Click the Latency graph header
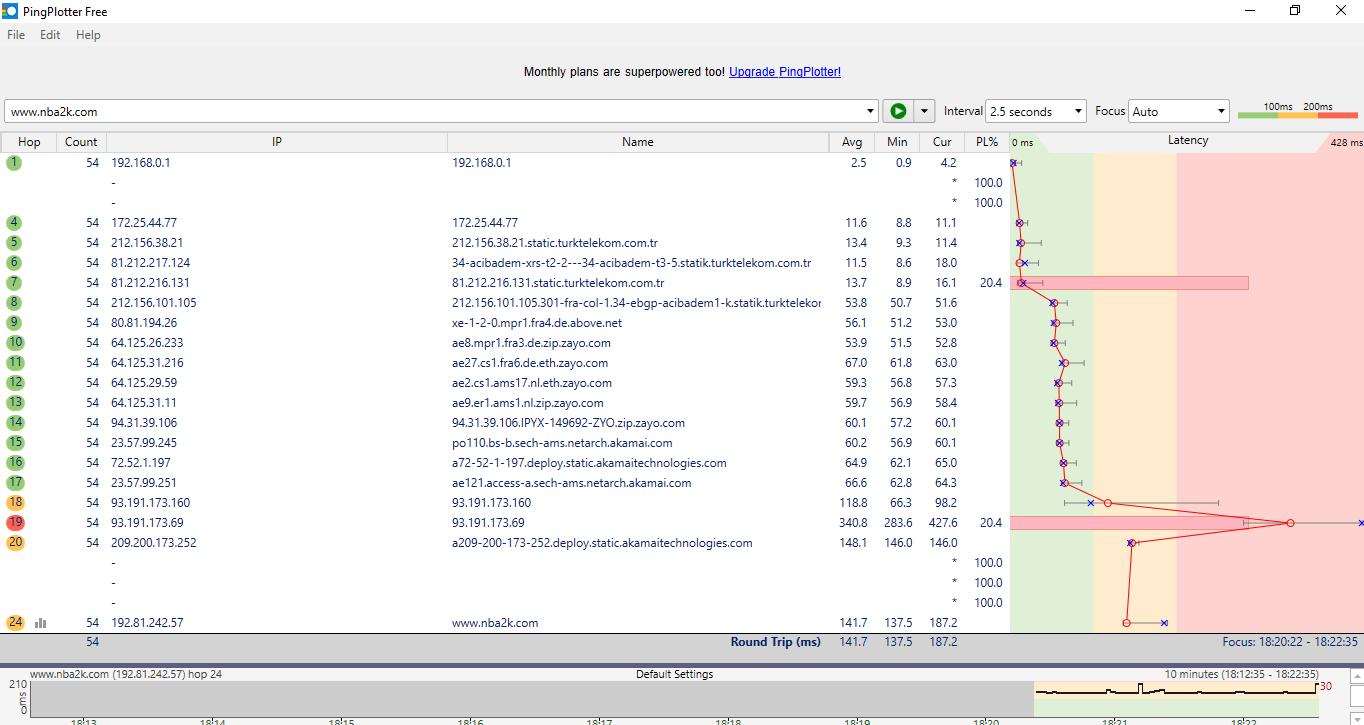Image resolution: width=1364 pixels, height=725 pixels. (x=1187, y=141)
